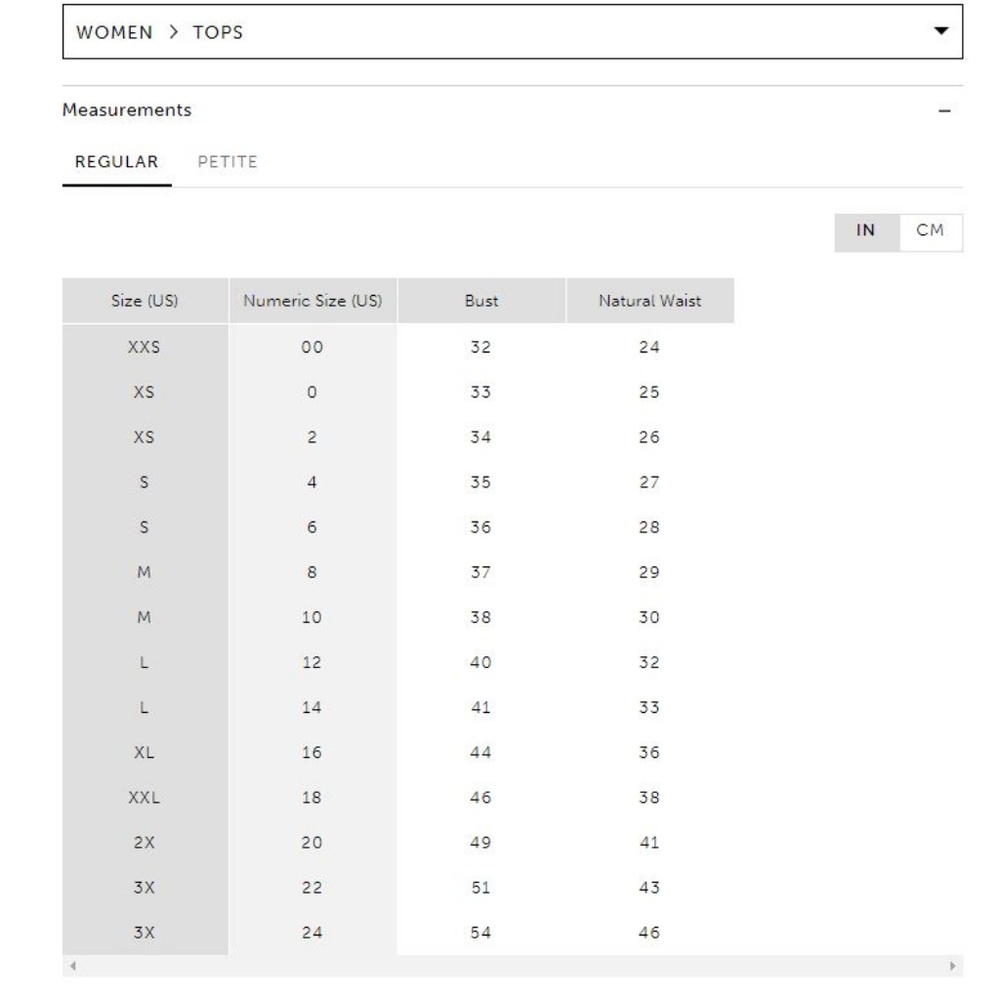Image resolution: width=1000 pixels, height=1000 pixels.
Task: Click the right scroll arrow below table
Action: pyautogui.click(x=953, y=967)
